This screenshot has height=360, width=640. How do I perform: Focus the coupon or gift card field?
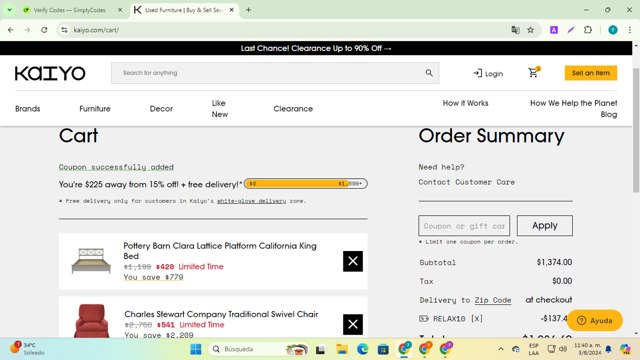tap(464, 225)
